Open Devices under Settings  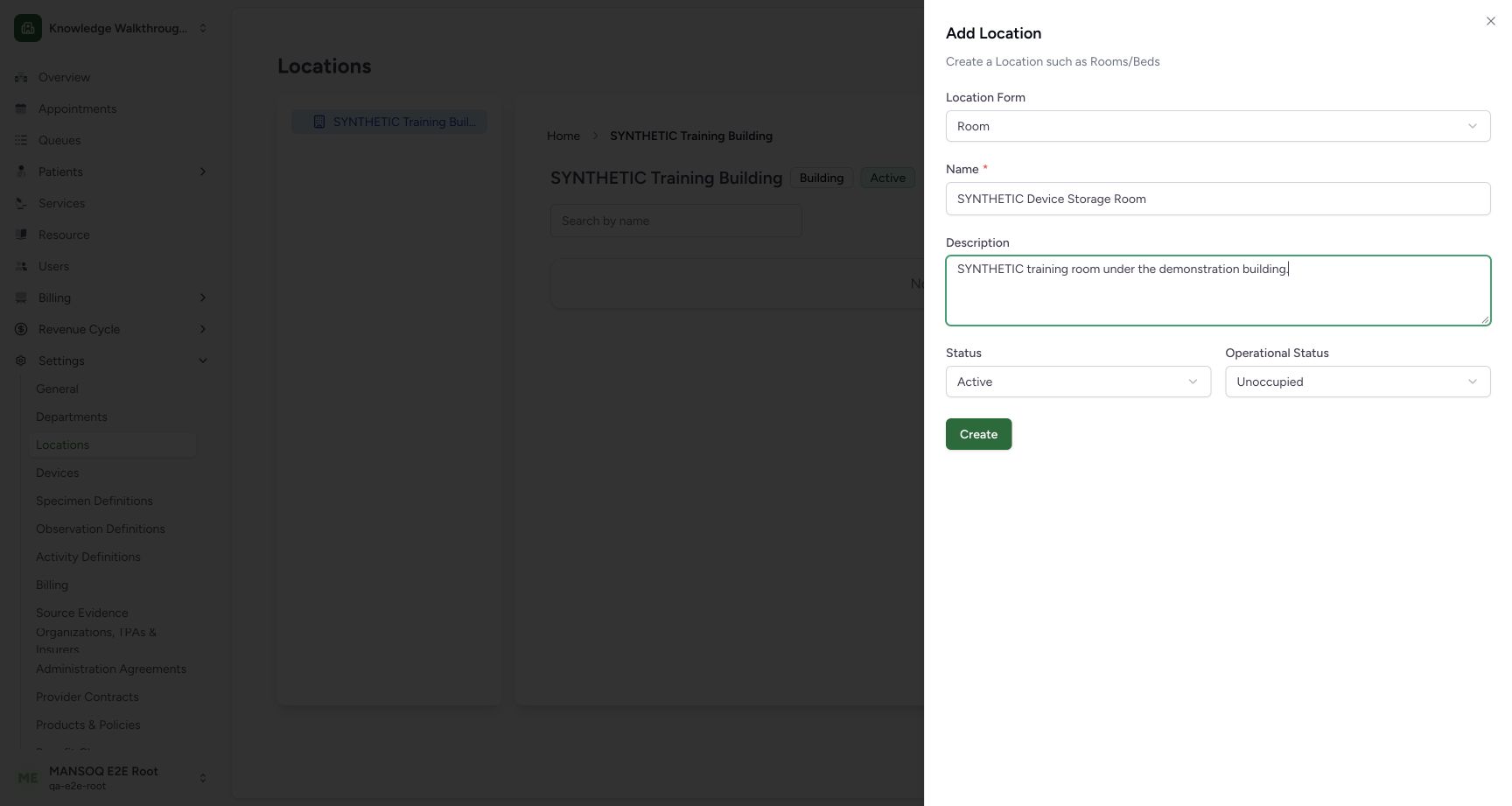pos(58,473)
